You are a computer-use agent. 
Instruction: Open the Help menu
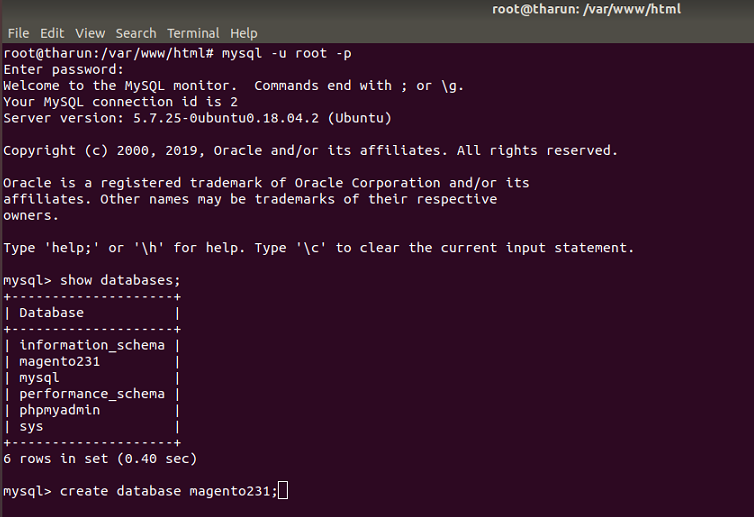tap(243, 33)
